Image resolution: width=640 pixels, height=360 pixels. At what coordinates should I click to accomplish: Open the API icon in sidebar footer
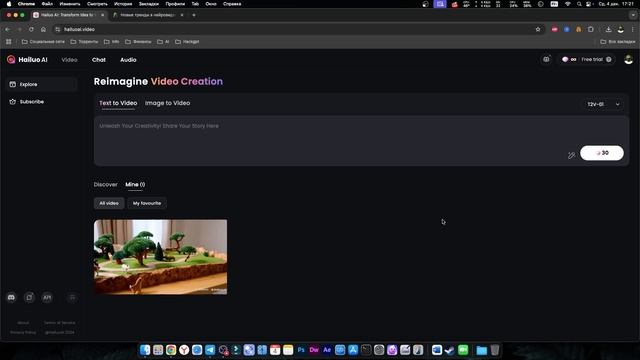[47, 298]
